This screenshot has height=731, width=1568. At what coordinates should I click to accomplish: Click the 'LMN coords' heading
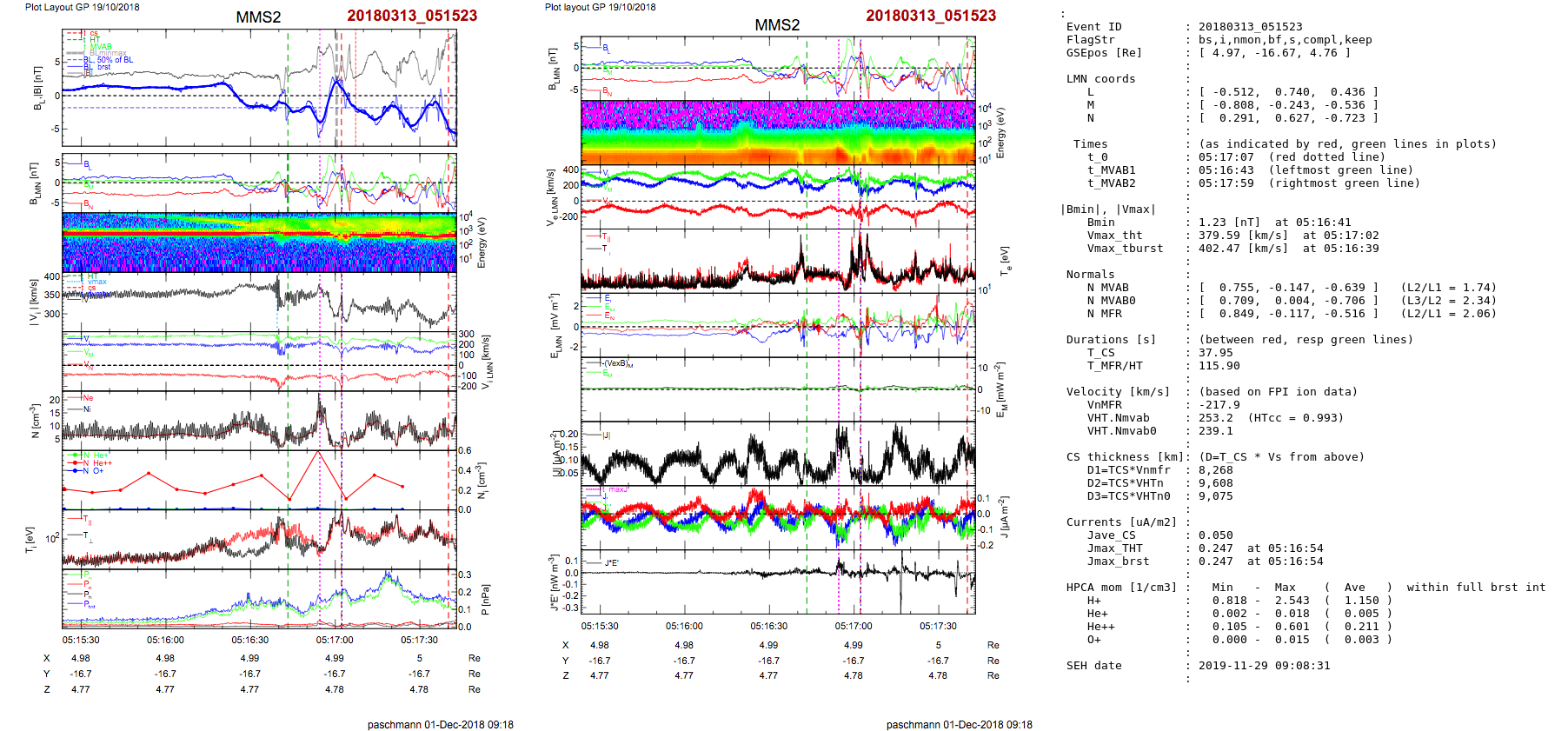pyautogui.click(x=1100, y=79)
